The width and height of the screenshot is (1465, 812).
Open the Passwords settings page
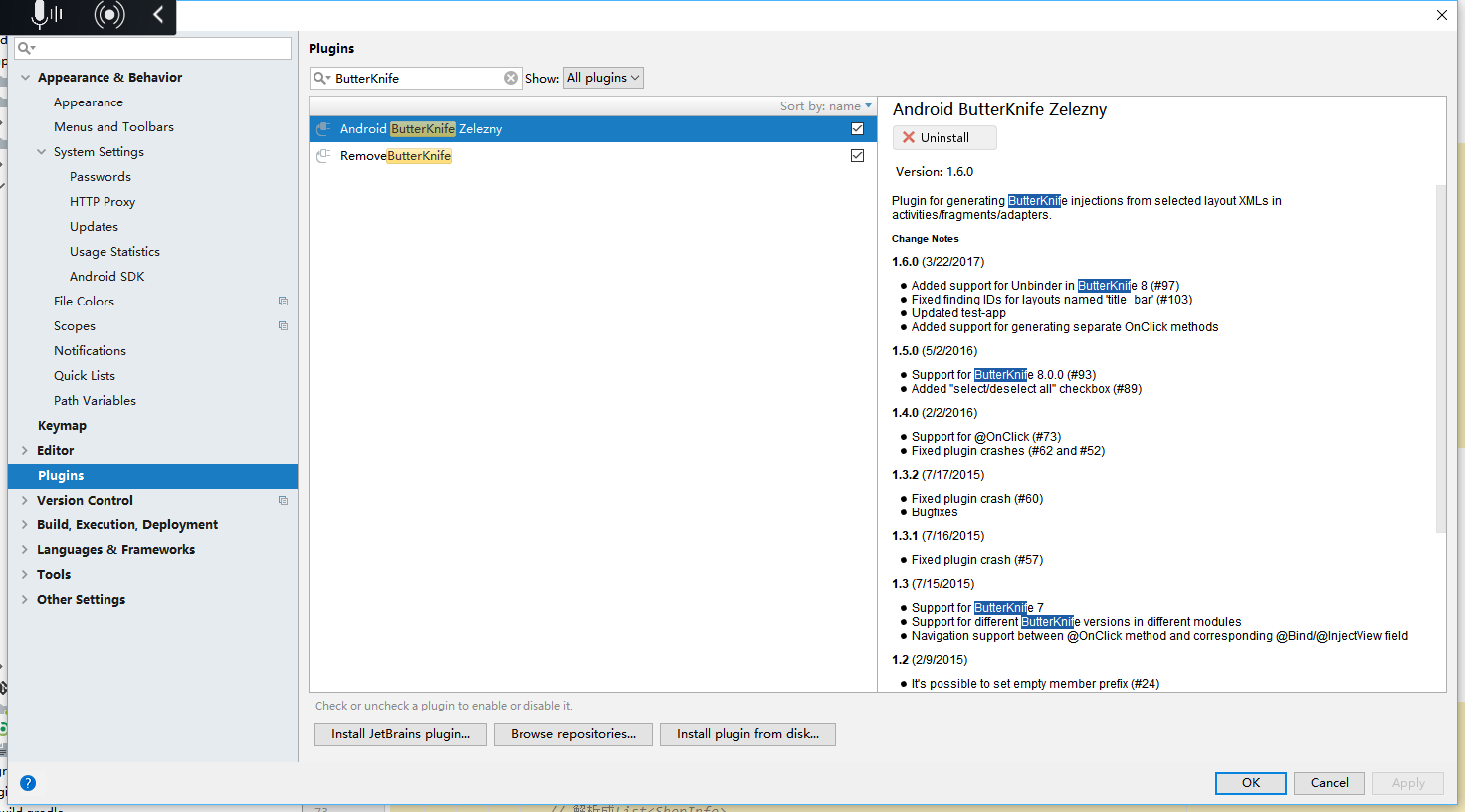click(101, 177)
